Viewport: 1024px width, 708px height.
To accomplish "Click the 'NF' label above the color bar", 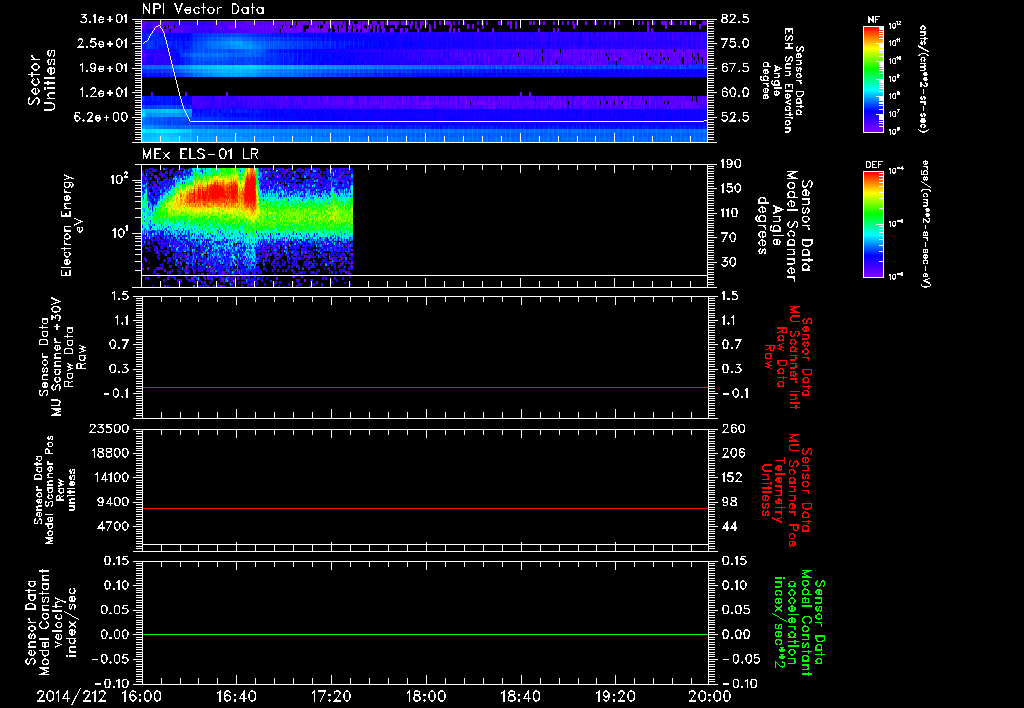I will [873, 20].
